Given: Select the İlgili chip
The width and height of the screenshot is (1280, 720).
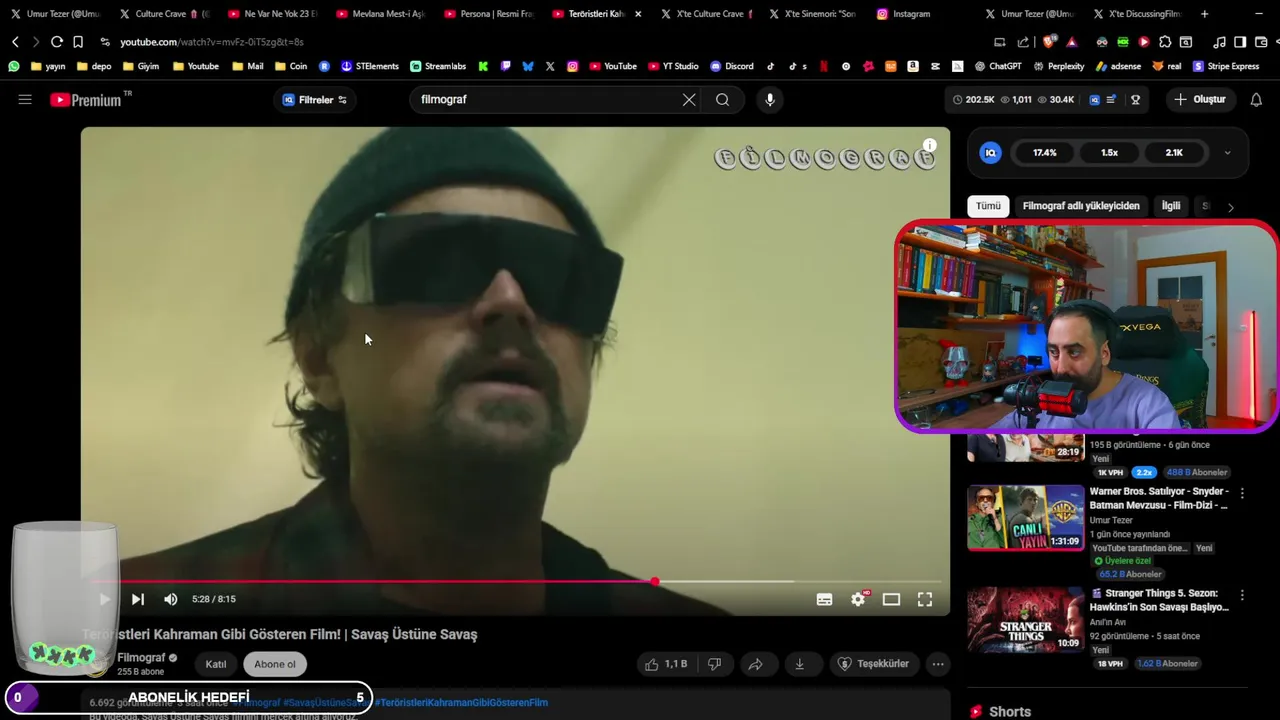Looking at the screenshot, I should tap(1171, 206).
